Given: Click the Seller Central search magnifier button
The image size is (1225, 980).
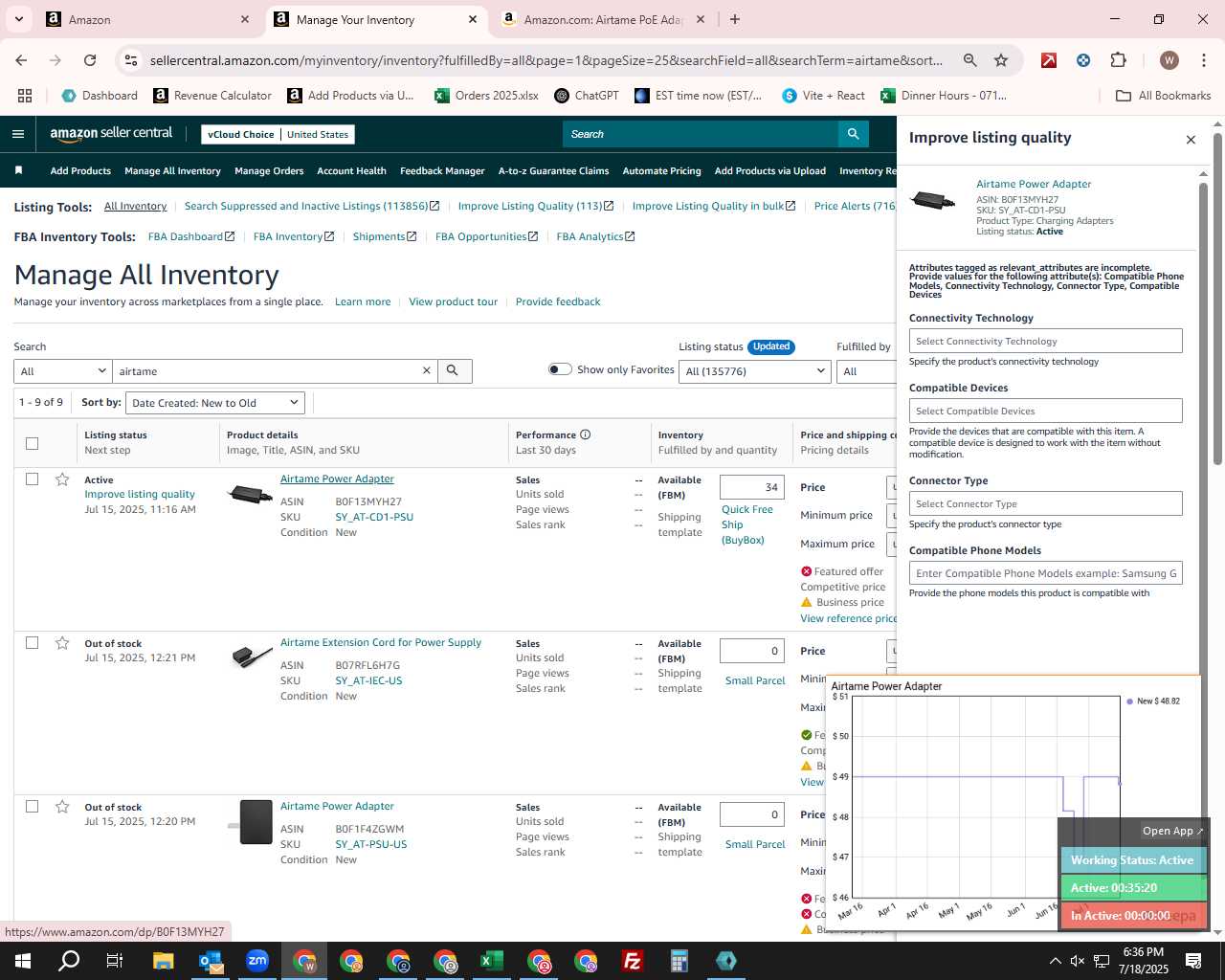Looking at the screenshot, I should tap(853, 134).
